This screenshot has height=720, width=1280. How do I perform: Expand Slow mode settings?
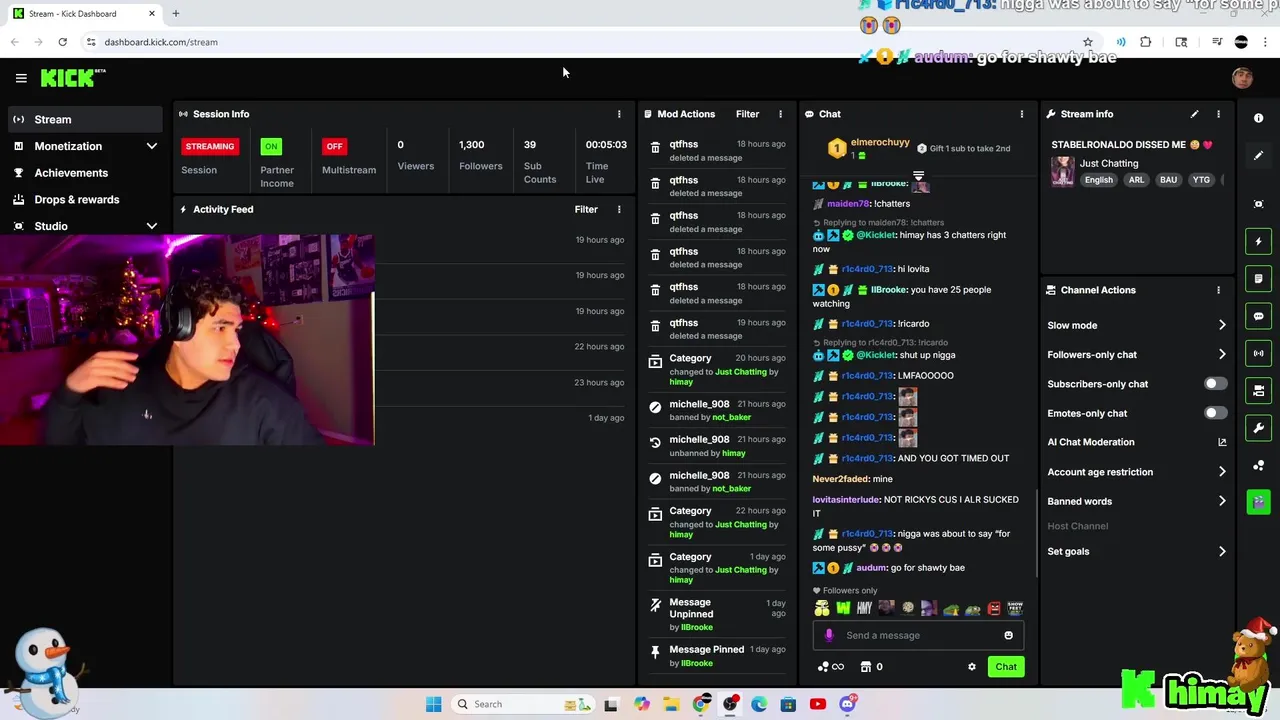[x=1136, y=325]
